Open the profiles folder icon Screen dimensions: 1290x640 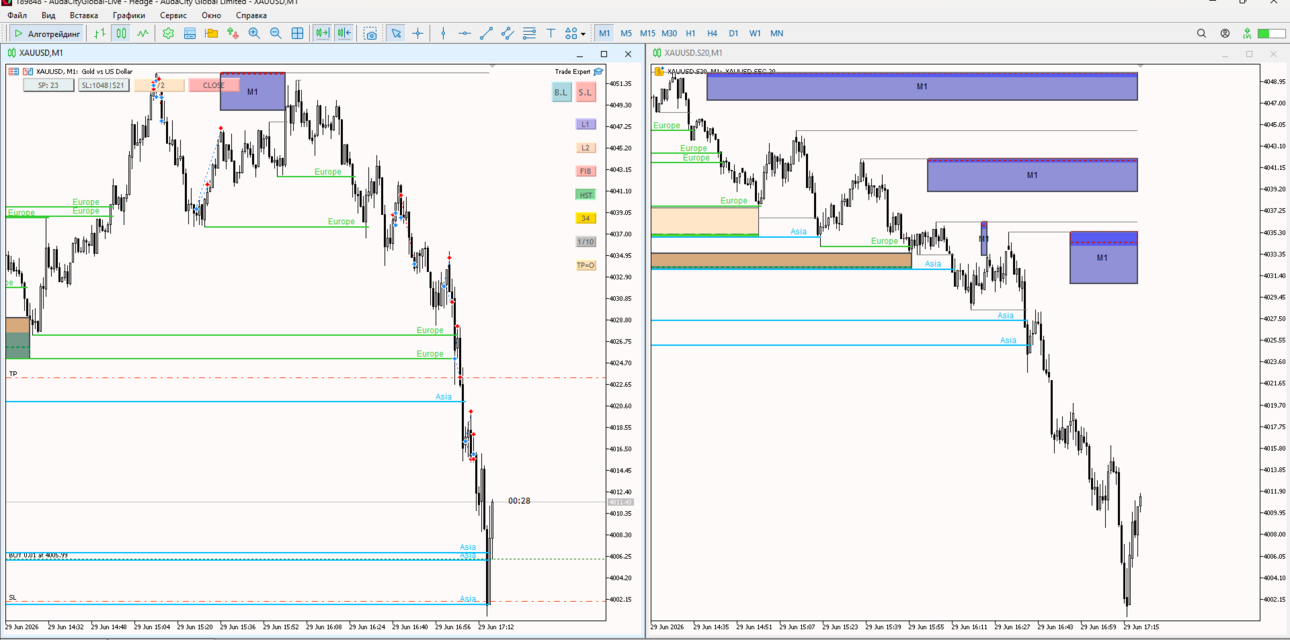211,33
